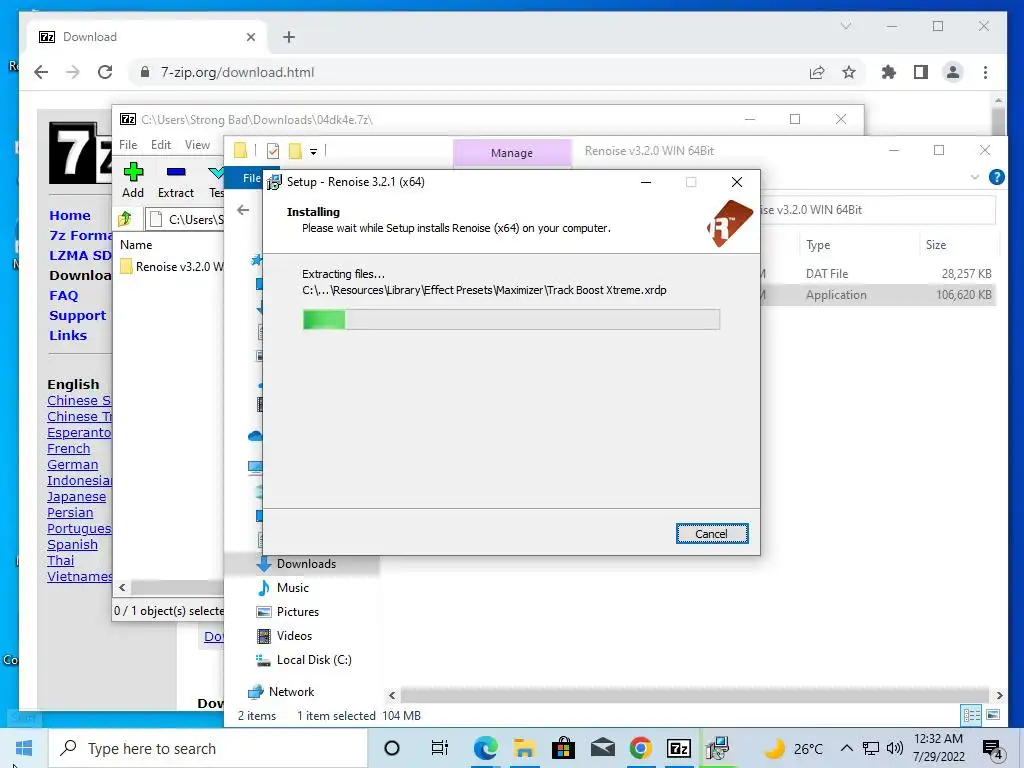
Task: Open the View menu in the 7-Zip window
Action: pyautogui.click(x=197, y=144)
